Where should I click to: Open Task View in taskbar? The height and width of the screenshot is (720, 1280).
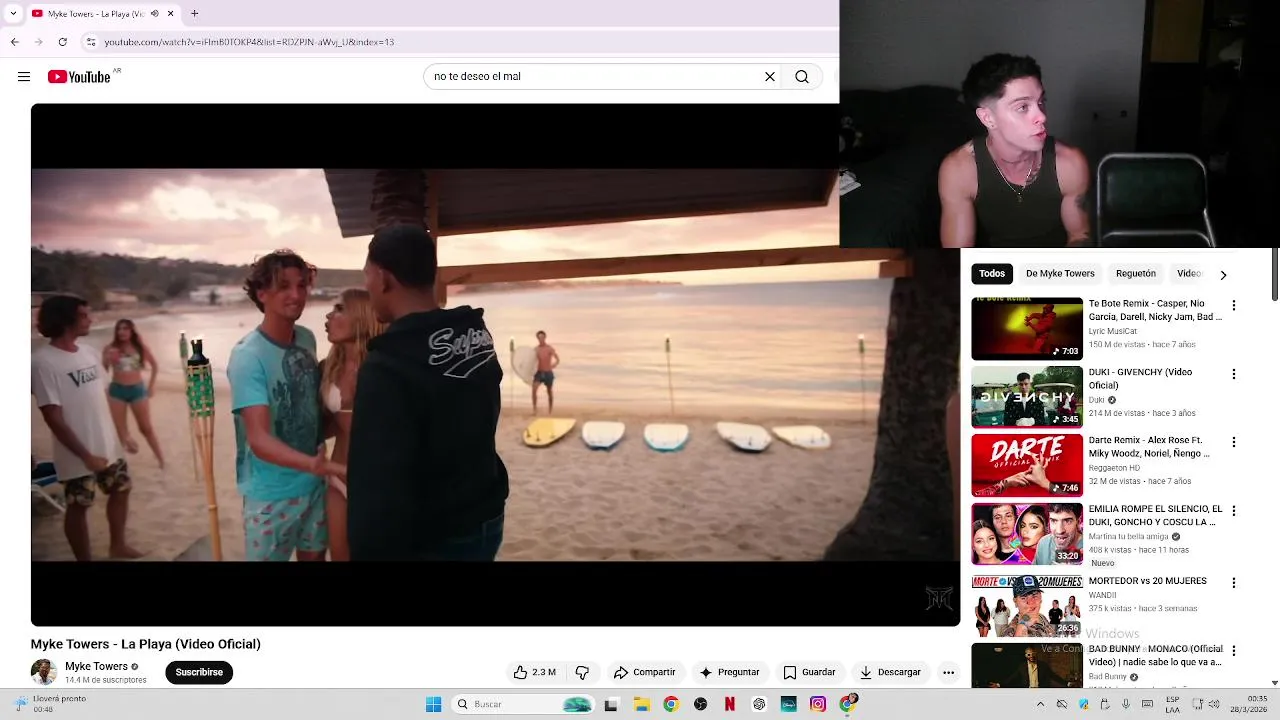pos(611,705)
